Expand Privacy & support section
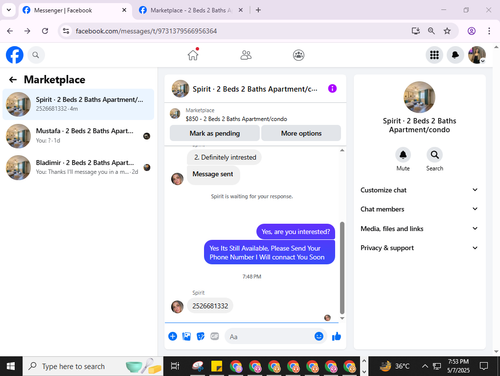Screen dimensions: 500x376 [x=419, y=248]
